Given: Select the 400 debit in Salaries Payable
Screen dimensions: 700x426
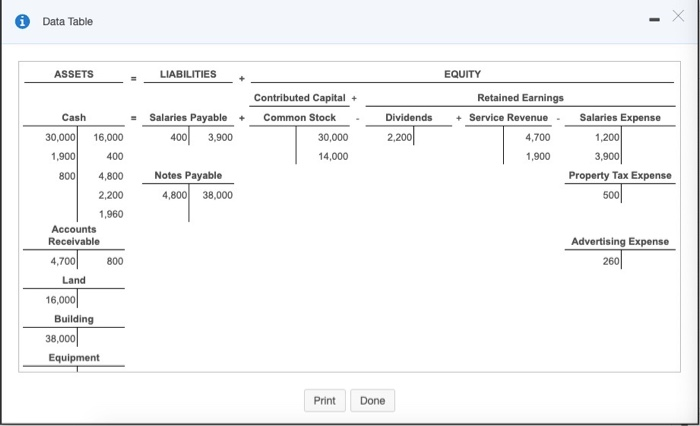Looking at the screenshot, I should pyautogui.click(x=179, y=137).
